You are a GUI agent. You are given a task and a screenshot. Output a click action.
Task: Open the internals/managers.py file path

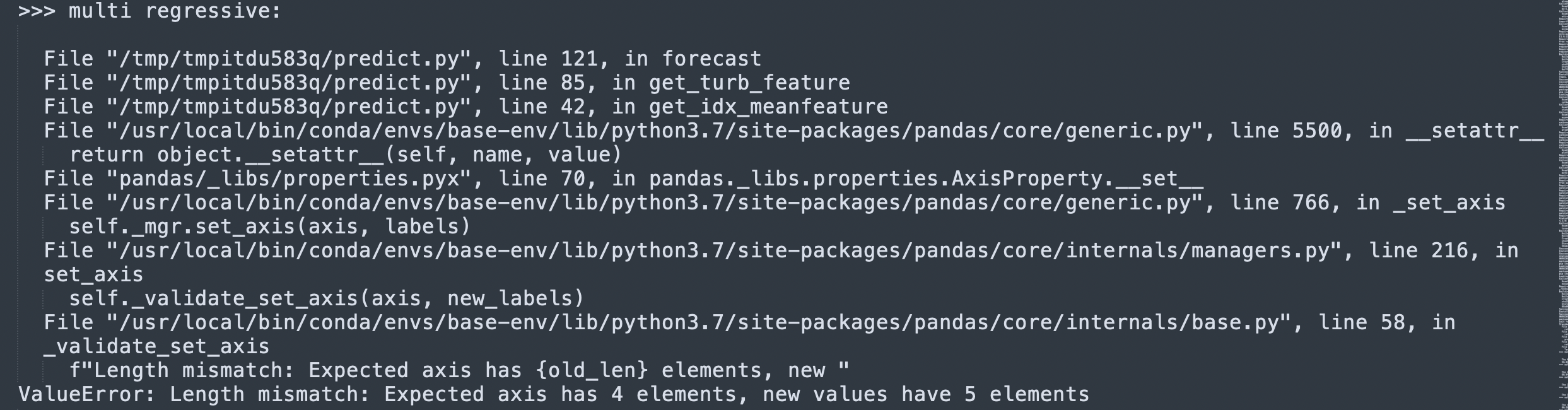(x=724, y=250)
